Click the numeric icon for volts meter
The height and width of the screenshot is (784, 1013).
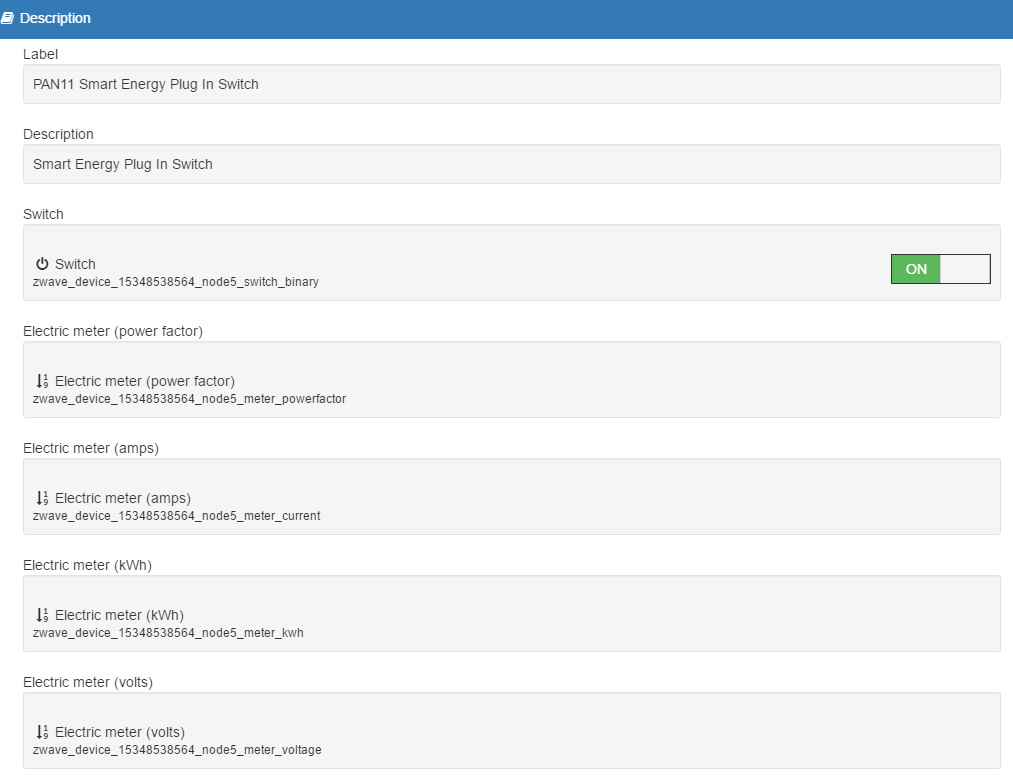[42, 732]
